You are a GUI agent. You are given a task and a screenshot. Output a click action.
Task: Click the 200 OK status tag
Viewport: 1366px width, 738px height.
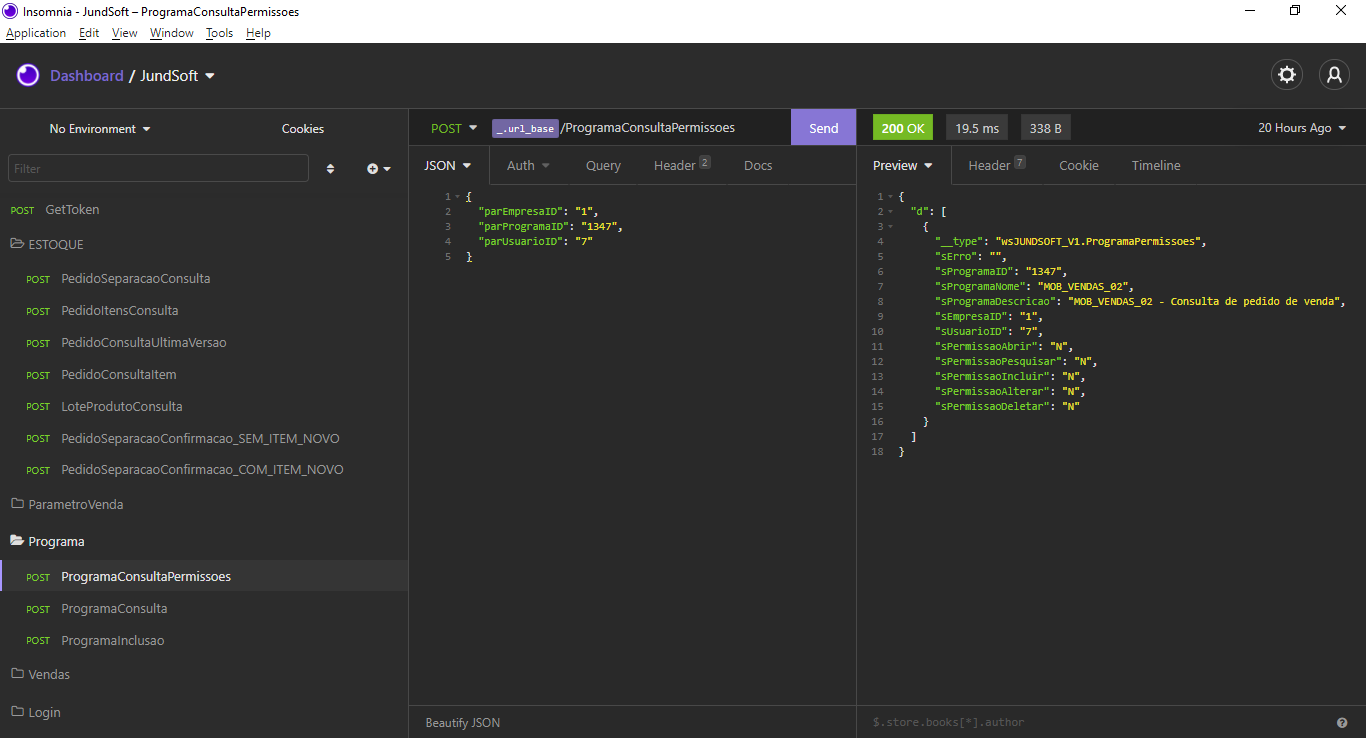click(x=903, y=128)
